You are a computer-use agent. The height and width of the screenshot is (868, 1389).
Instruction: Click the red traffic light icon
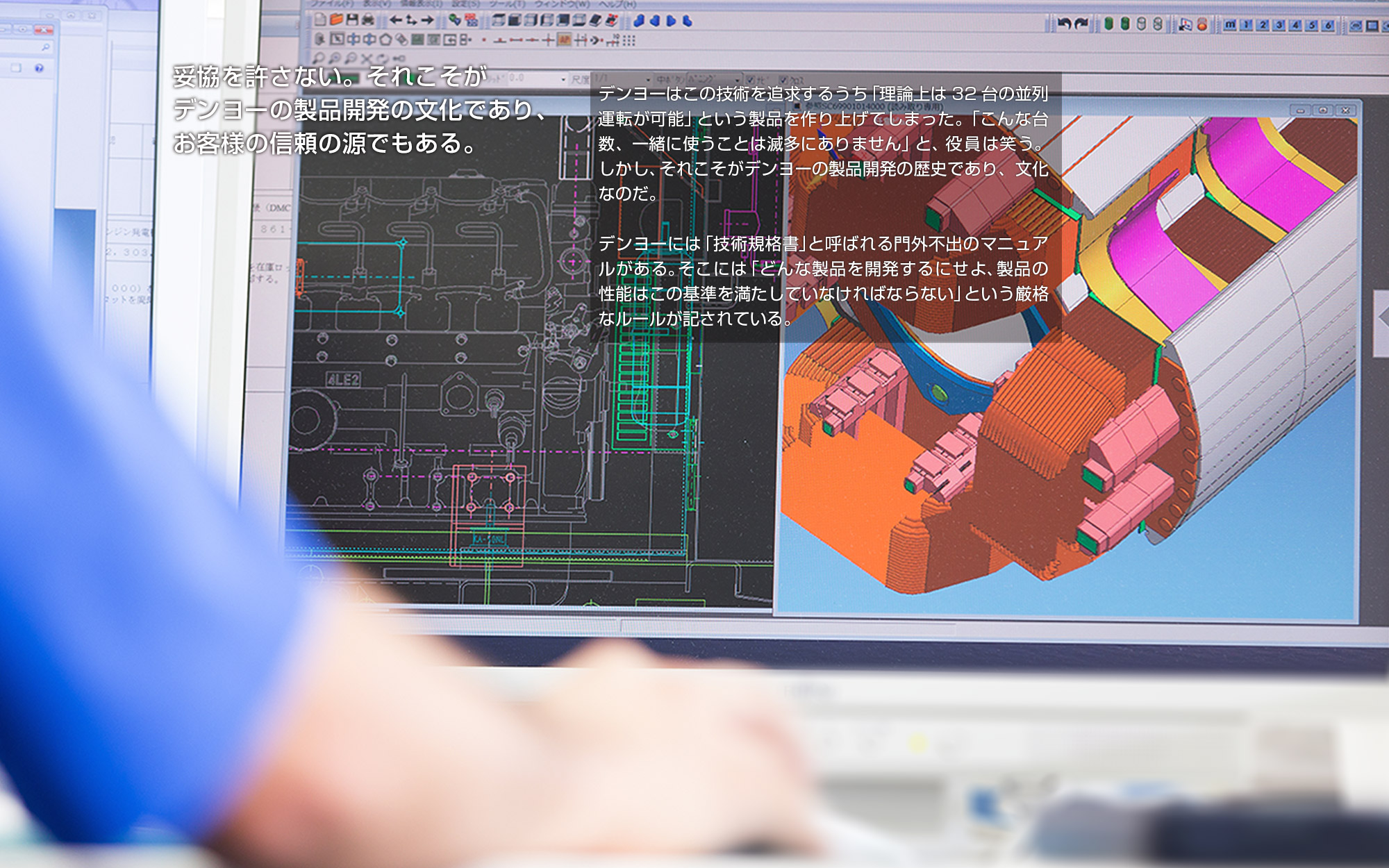[x=1201, y=24]
